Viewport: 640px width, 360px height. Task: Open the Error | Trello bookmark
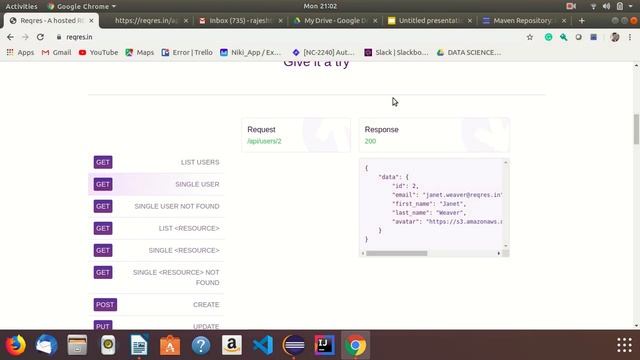187,53
